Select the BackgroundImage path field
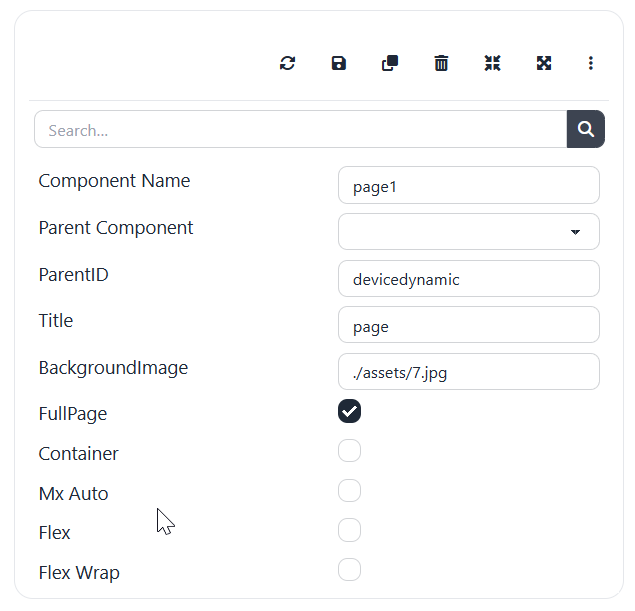 click(469, 372)
